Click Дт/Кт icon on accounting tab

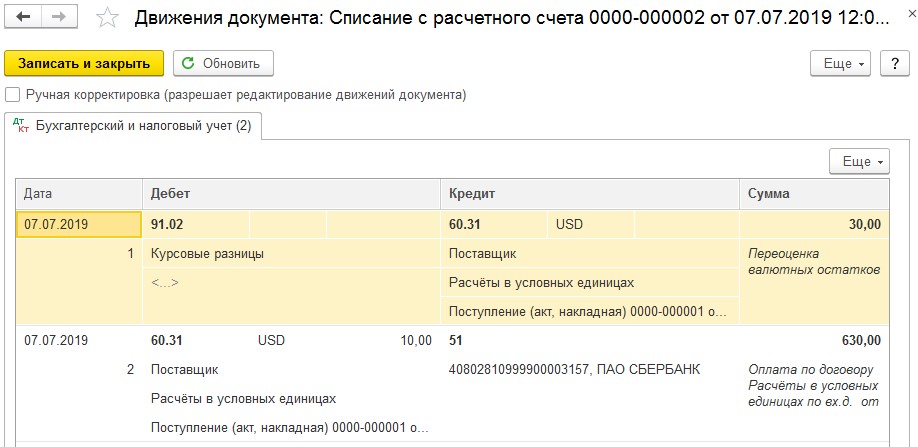click(20, 126)
